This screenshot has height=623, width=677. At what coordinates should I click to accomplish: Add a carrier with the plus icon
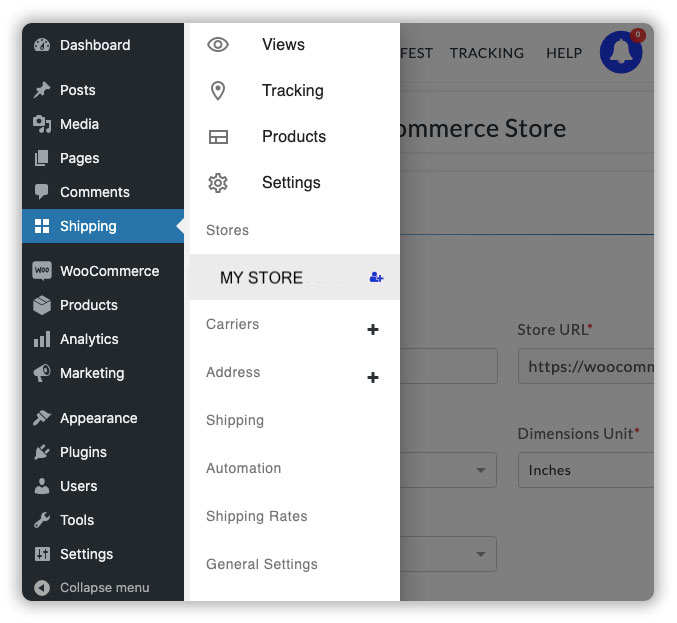(373, 329)
